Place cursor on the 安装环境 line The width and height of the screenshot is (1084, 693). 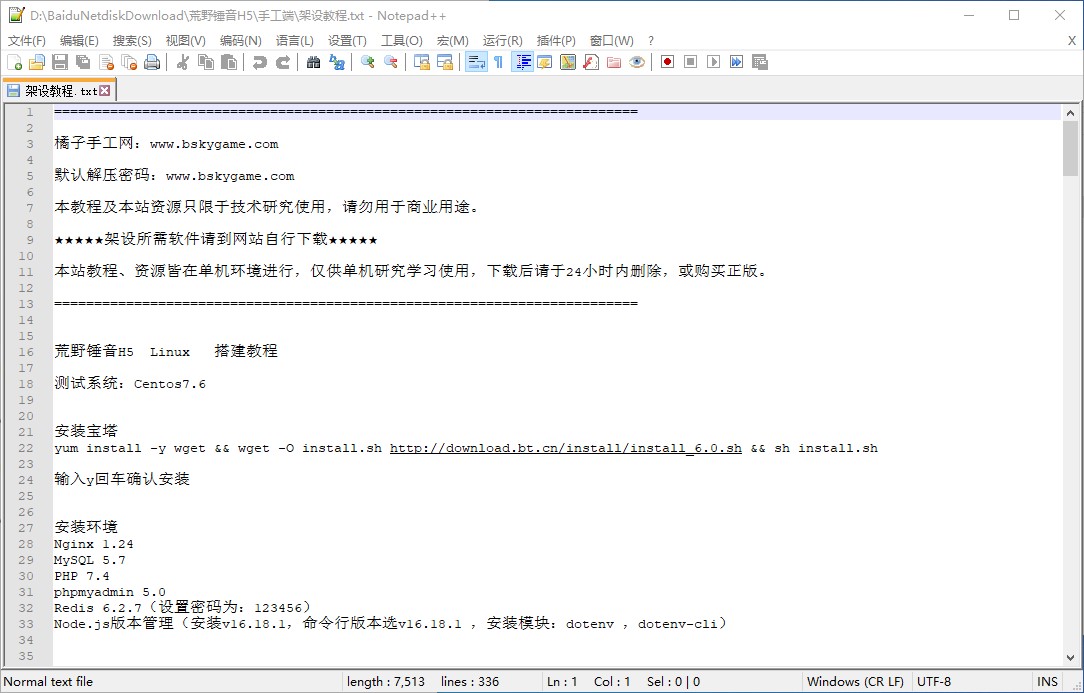[x=86, y=526]
